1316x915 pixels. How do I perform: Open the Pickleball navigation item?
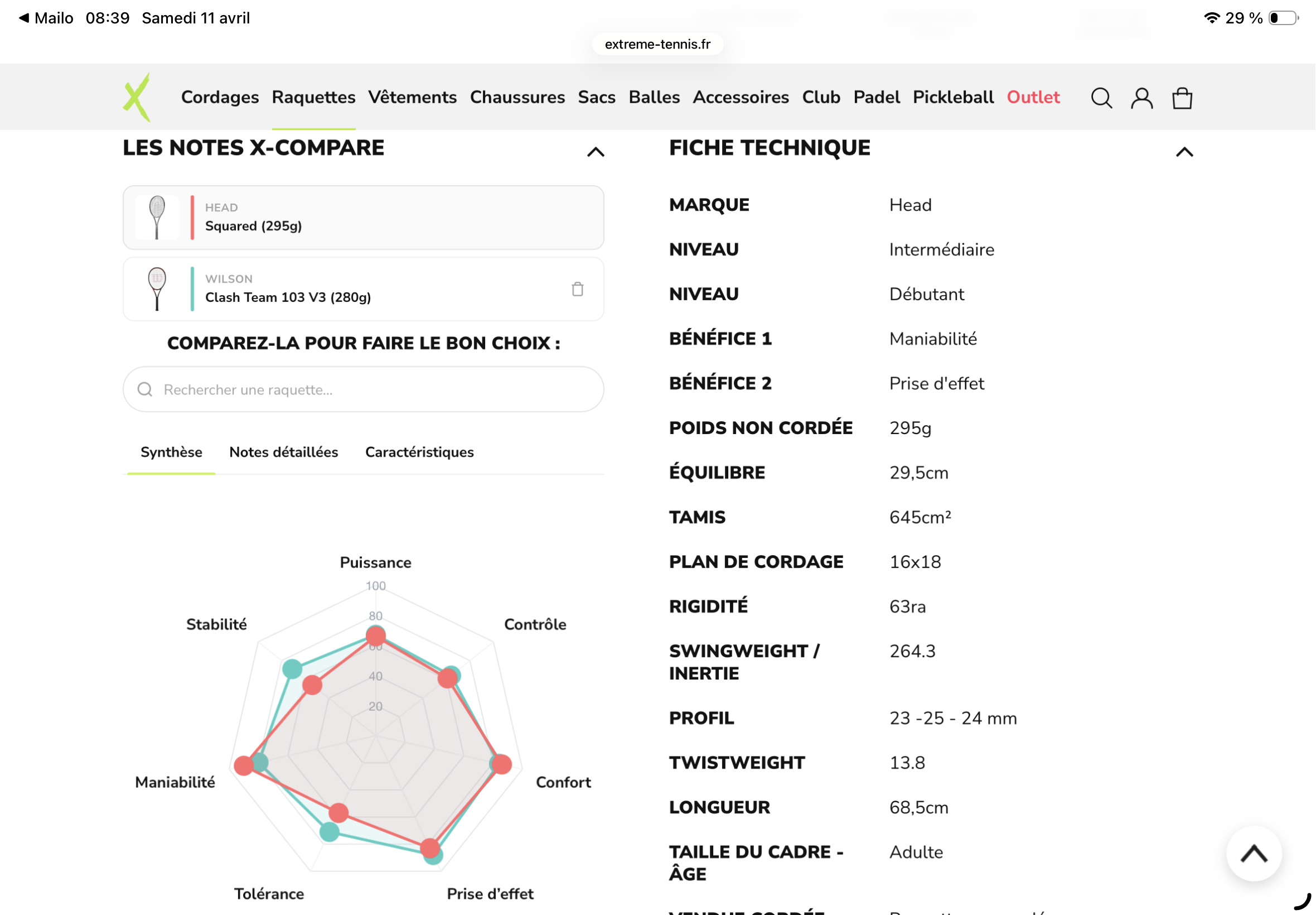(953, 97)
